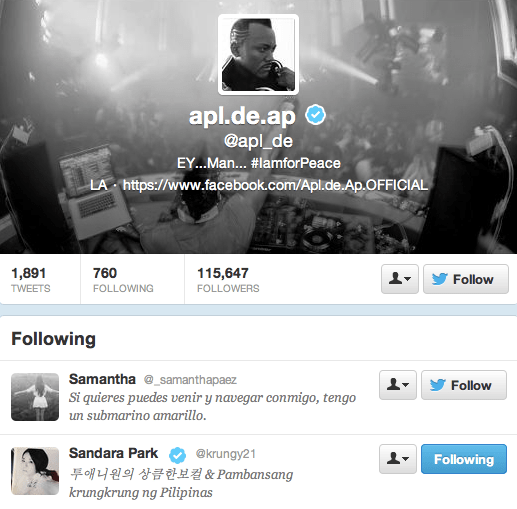Open the 760 Following stat
The height and width of the screenshot is (509, 517).
click(123, 280)
